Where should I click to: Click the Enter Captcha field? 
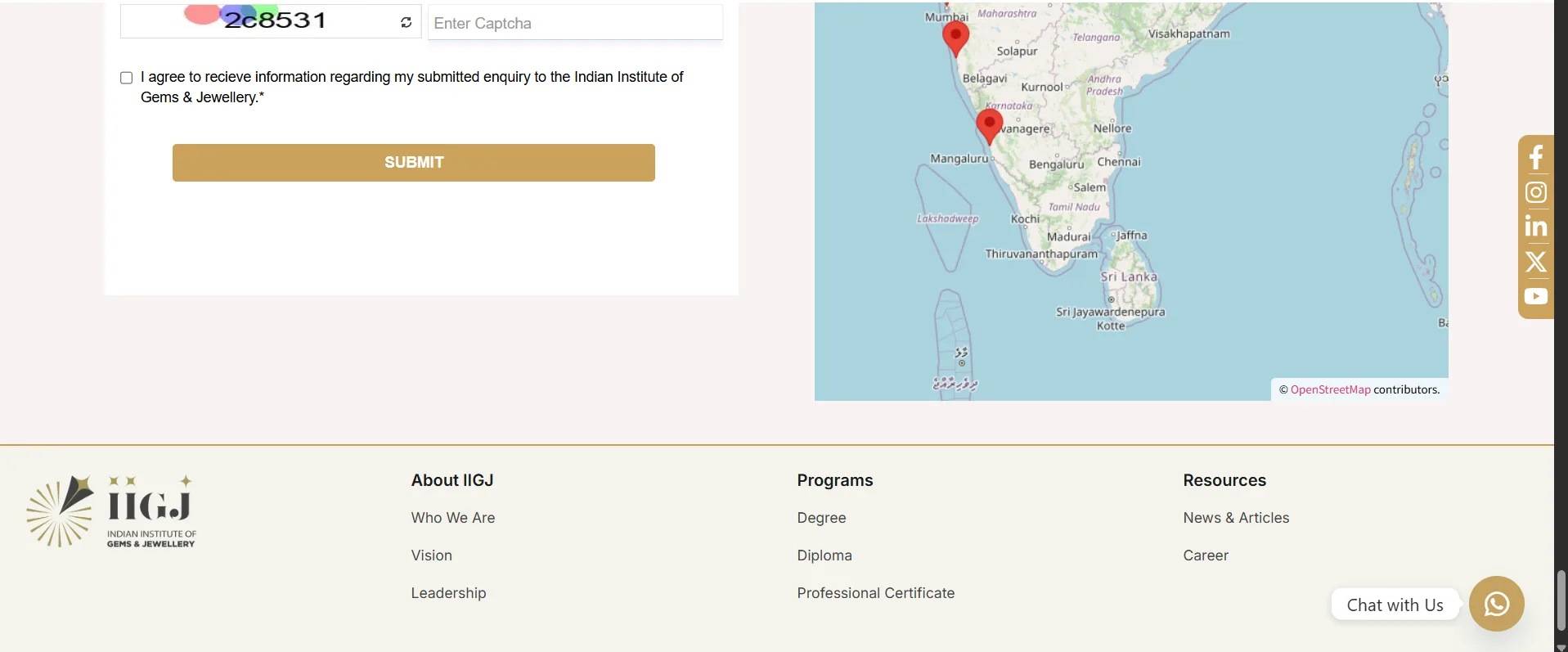575,23
